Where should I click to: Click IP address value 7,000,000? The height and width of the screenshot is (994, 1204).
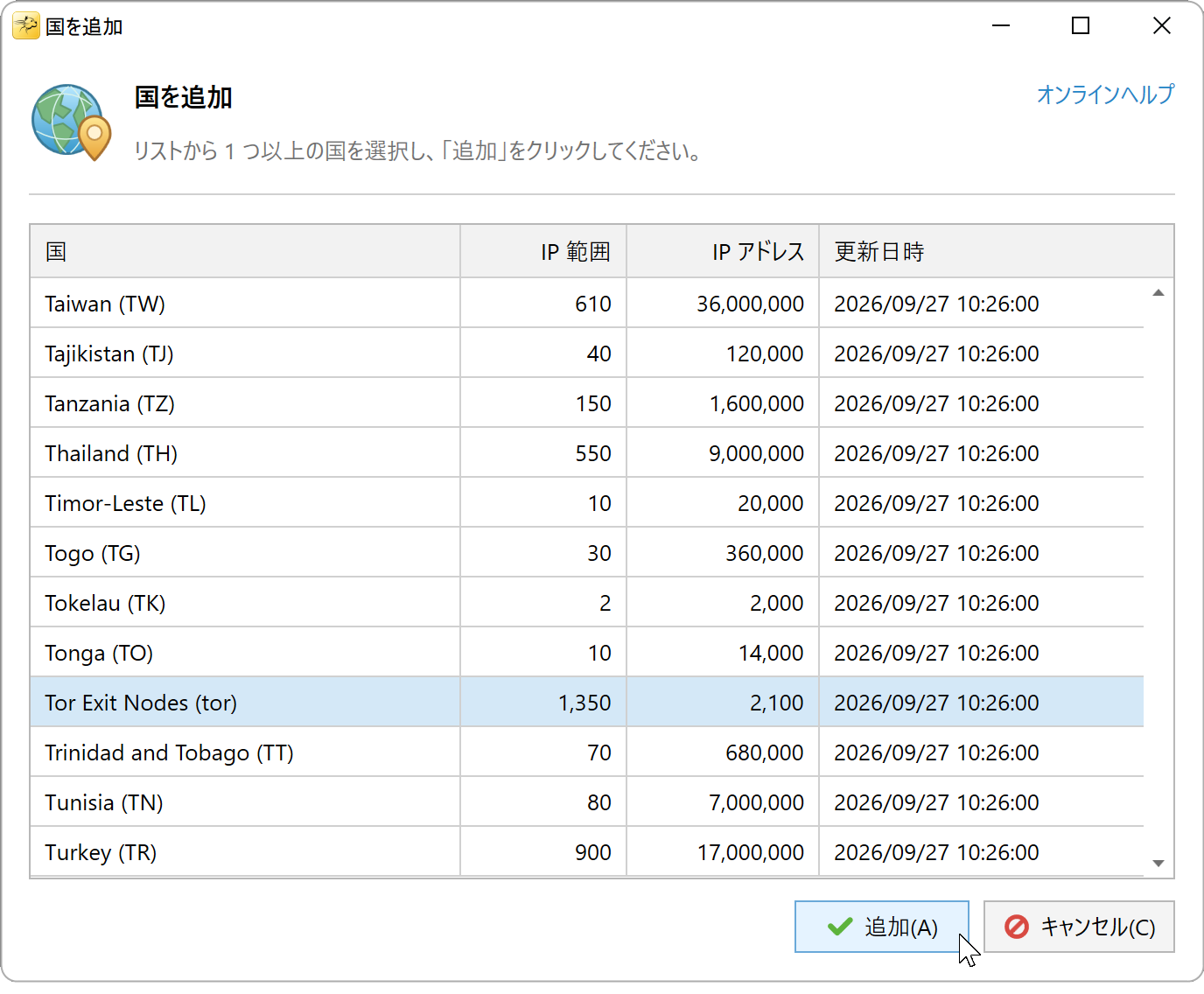point(756,802)
